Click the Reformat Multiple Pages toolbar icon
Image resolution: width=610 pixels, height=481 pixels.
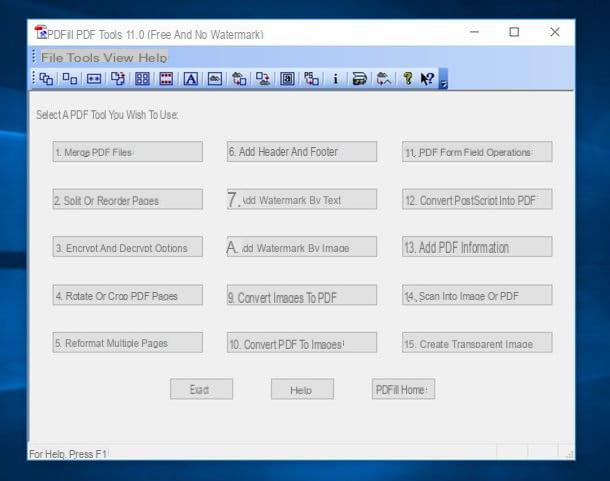[x=142, y=79]
